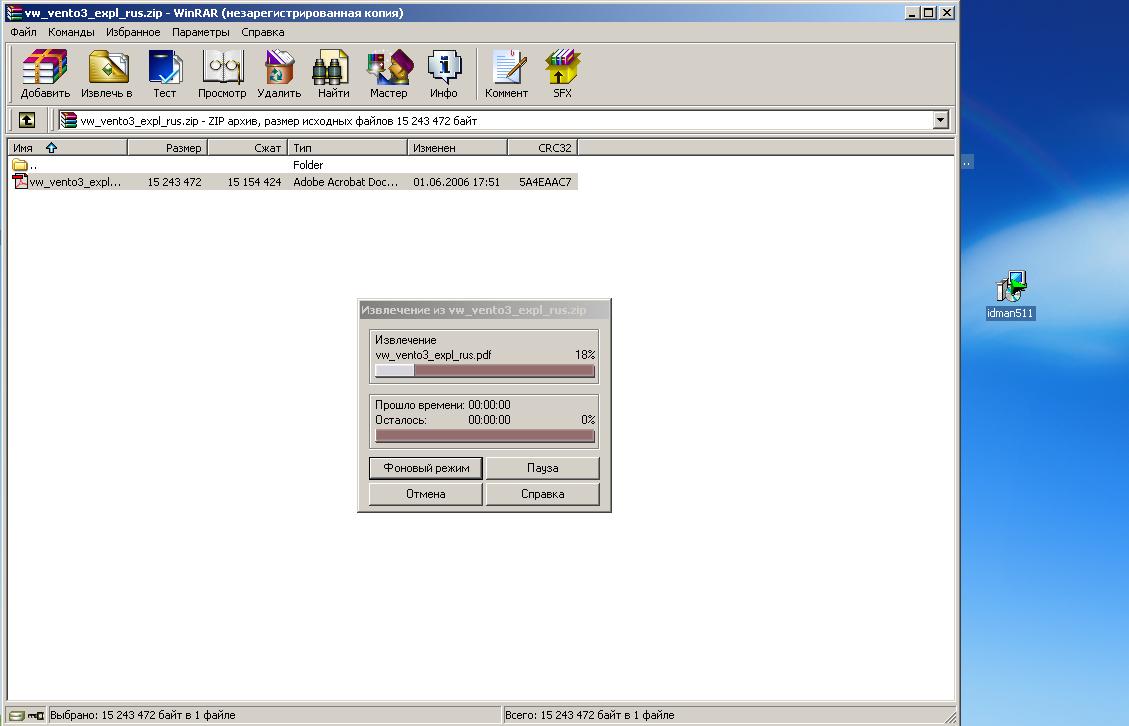
Task: Open the Справка menu
Action: tap(263, 32)
